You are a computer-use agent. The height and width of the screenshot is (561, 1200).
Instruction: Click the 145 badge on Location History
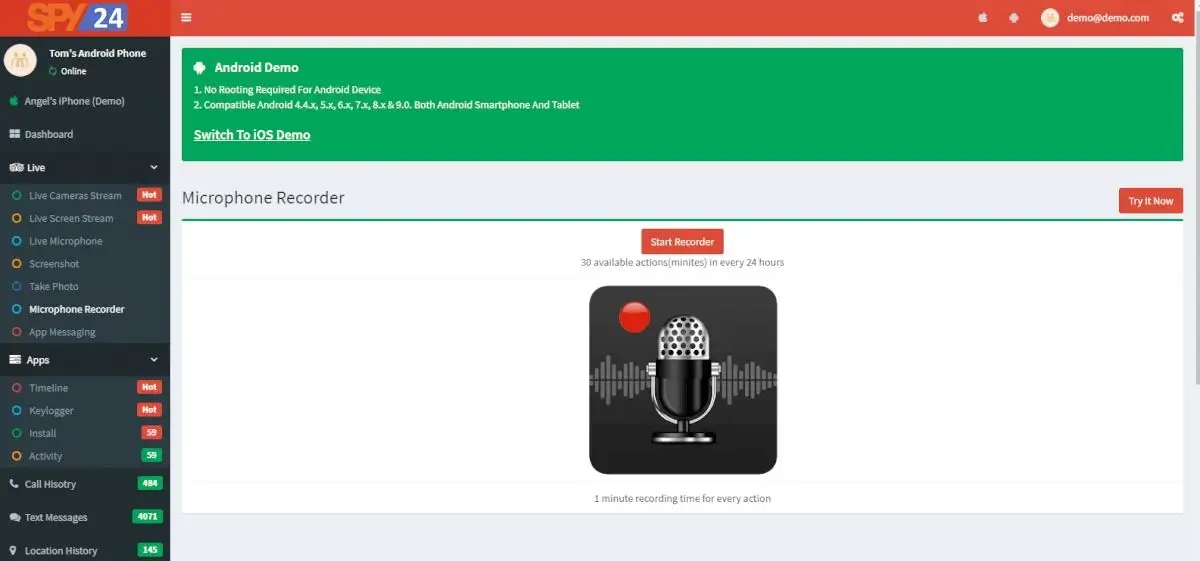pos(150,550)
